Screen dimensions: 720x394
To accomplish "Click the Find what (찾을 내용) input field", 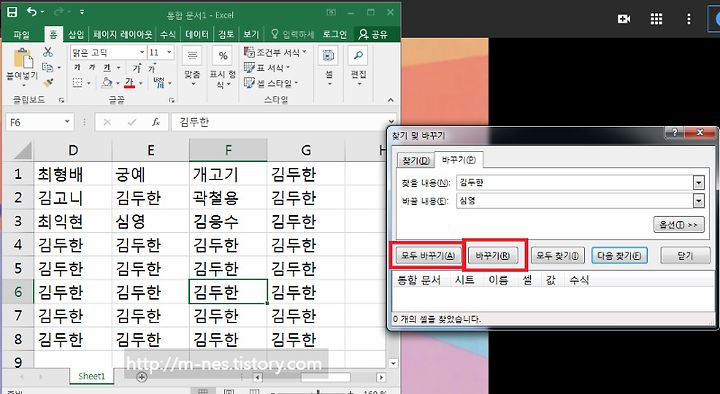I will 574,182.
